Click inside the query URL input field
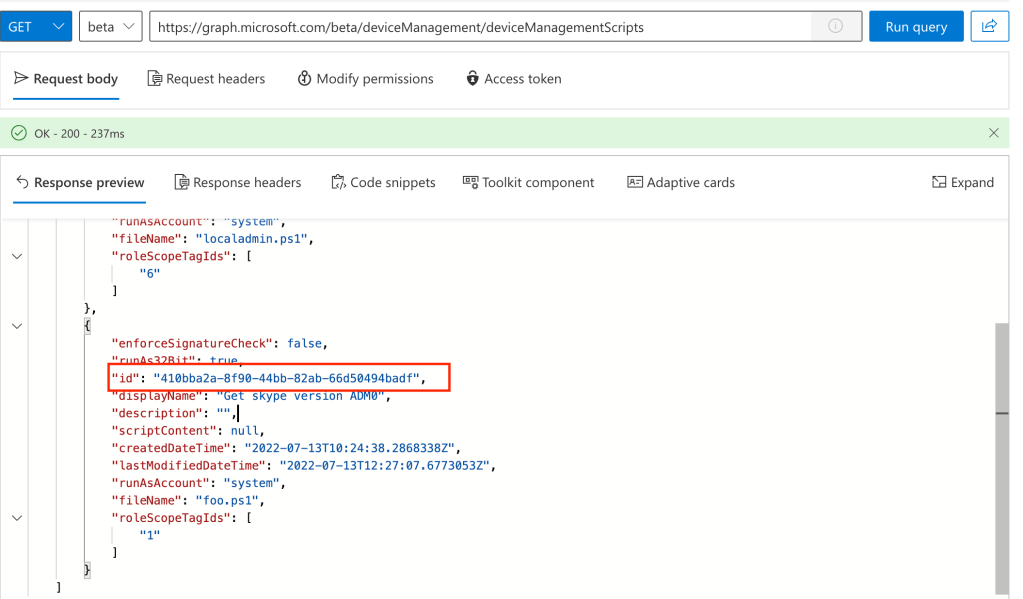 (480, 27)
